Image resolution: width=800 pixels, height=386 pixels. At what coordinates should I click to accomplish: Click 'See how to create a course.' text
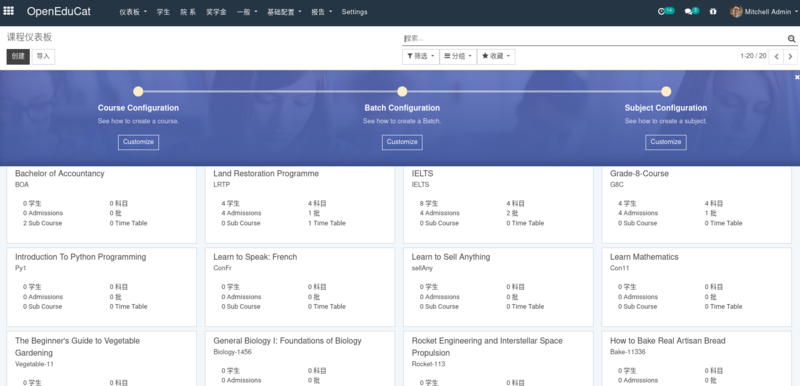[x=138, y=121]
